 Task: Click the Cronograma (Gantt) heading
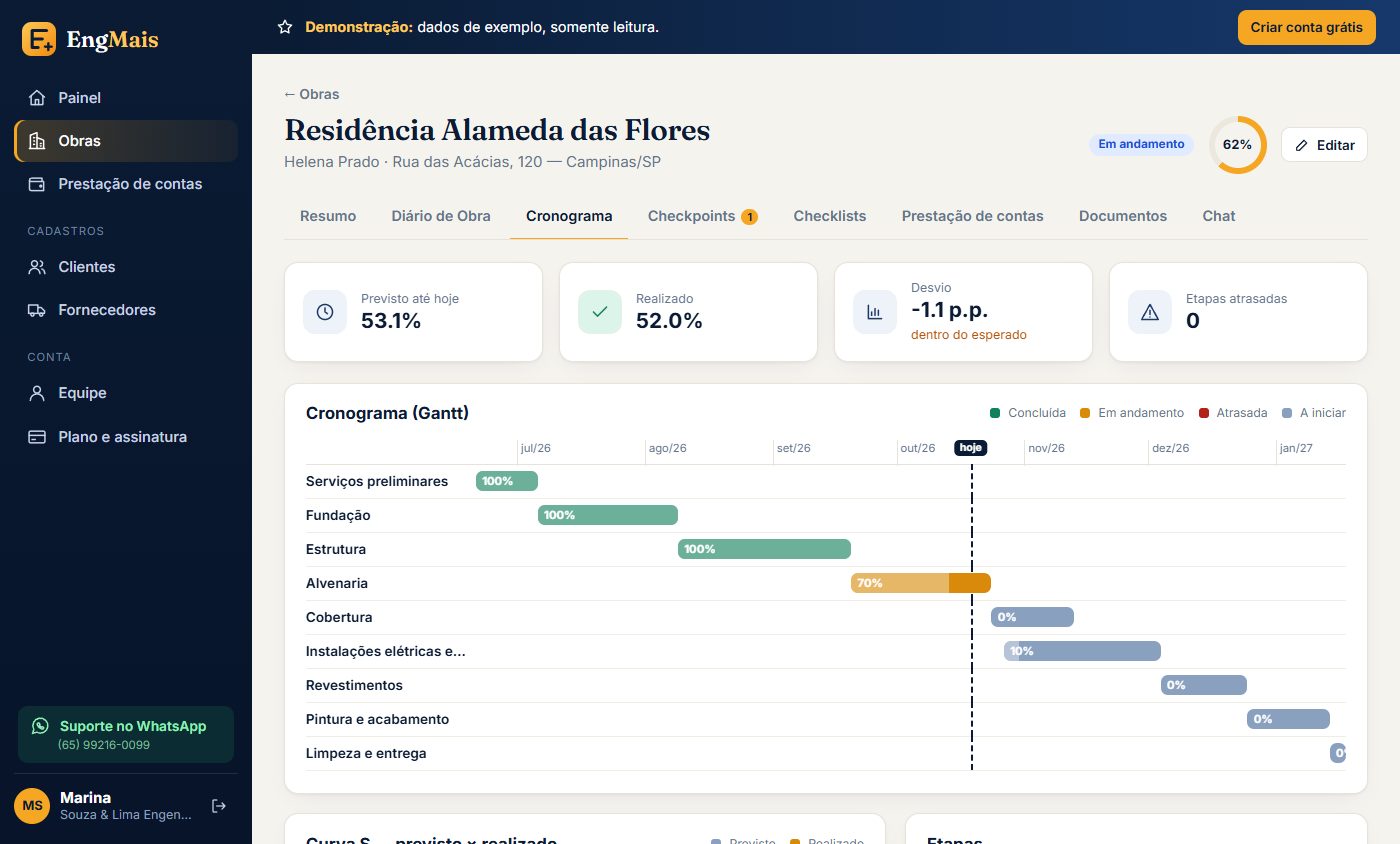[x=387, y=413]
